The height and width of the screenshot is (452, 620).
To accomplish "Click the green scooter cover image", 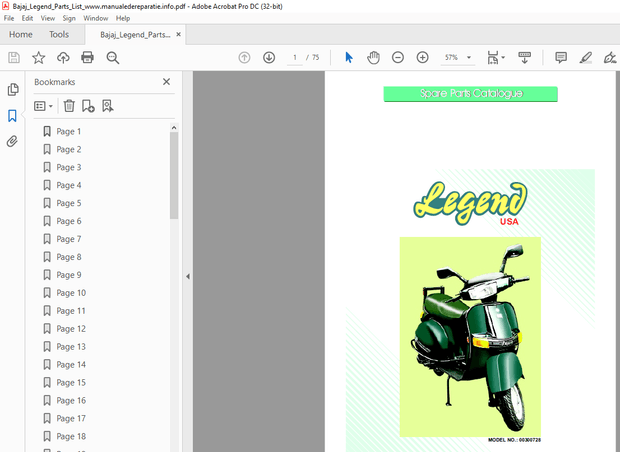I will pos(470,337).
